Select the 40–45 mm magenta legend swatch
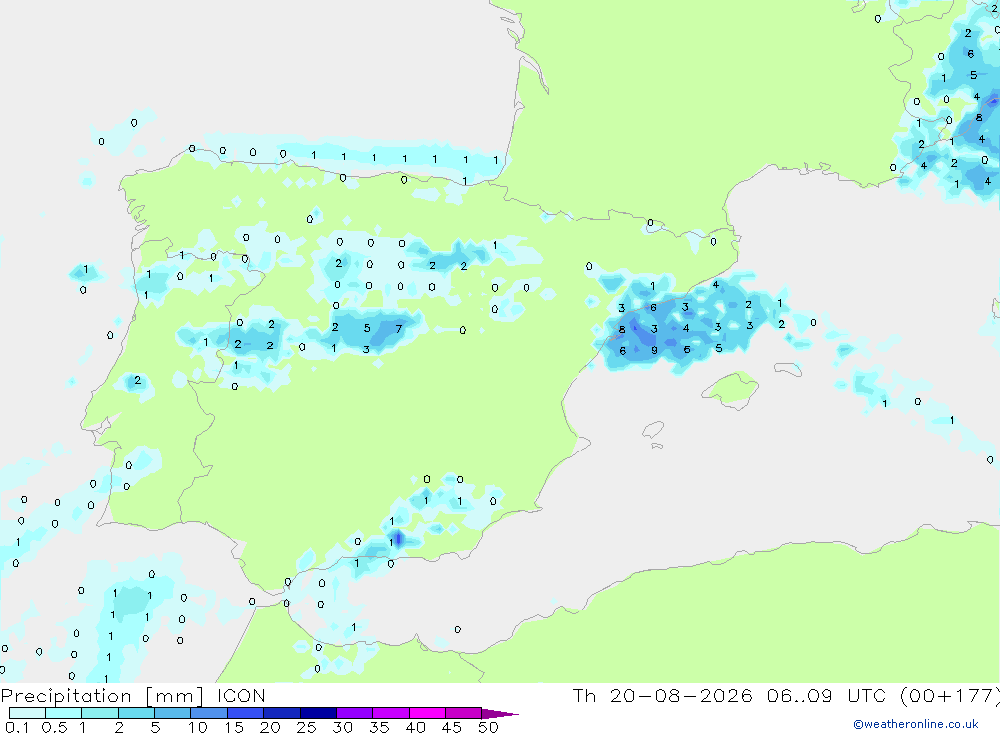The width and height of the screenshot is (1000, 733). click(427, 713)
